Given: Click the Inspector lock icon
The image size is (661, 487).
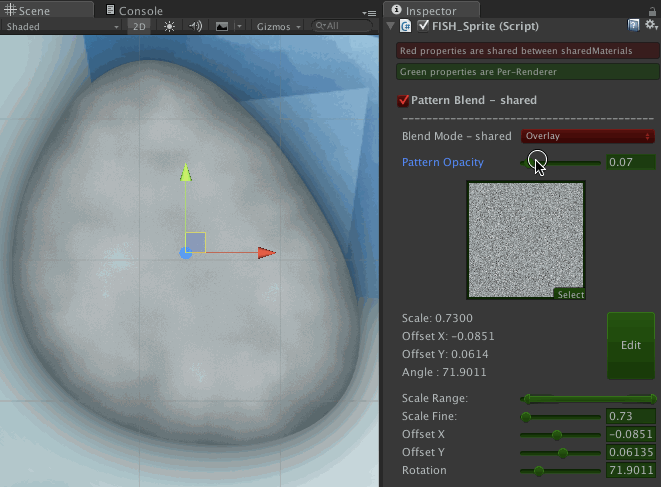Looking at the screenshot, I should [x=636, y=10].
